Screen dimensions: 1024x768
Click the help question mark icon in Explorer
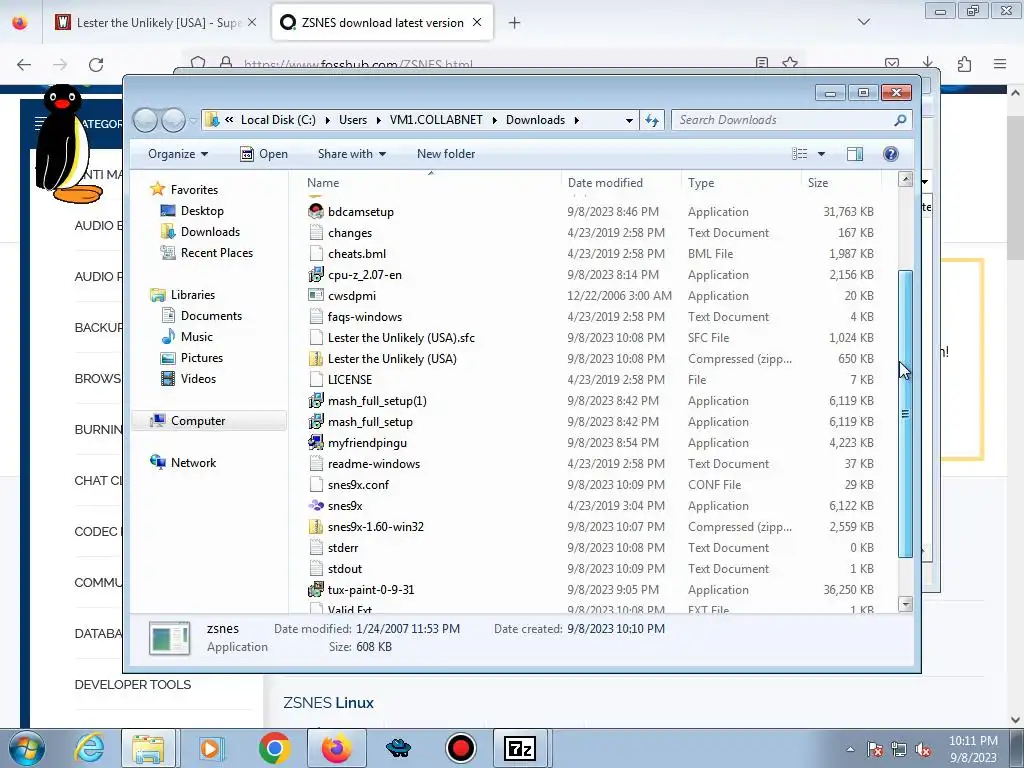[890, 153]
